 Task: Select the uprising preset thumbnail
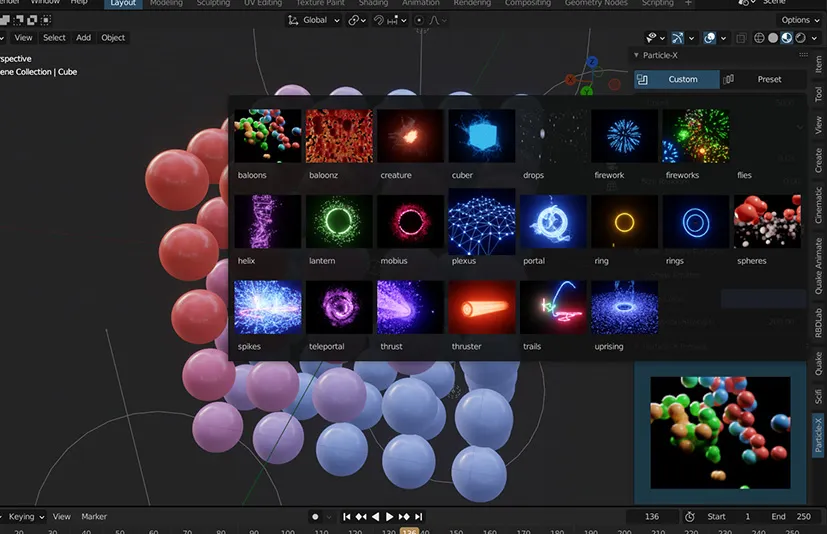tap(624, 307)
